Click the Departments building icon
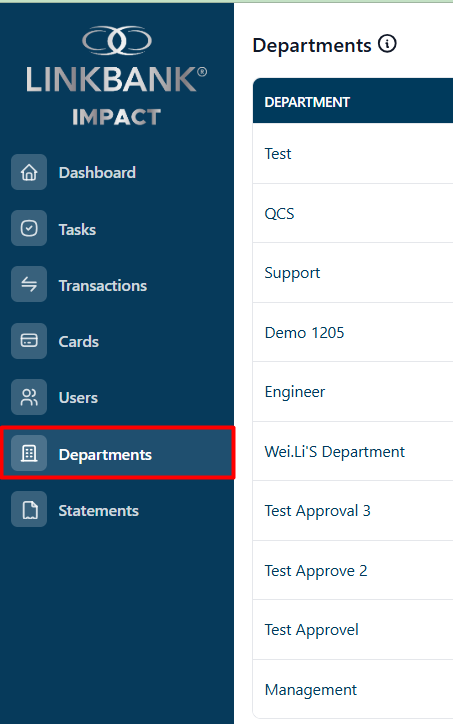Screen dimensions: 453x724 pos(29,453)
